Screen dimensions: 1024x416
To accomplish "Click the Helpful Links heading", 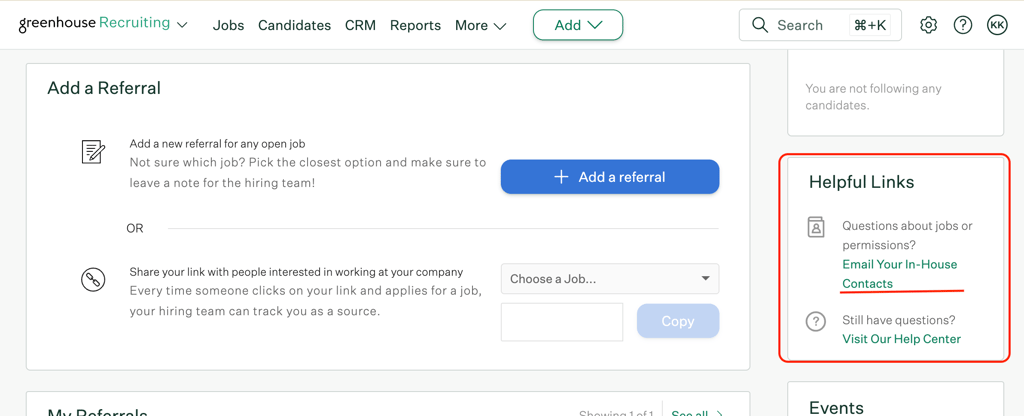I will (861, 182).
